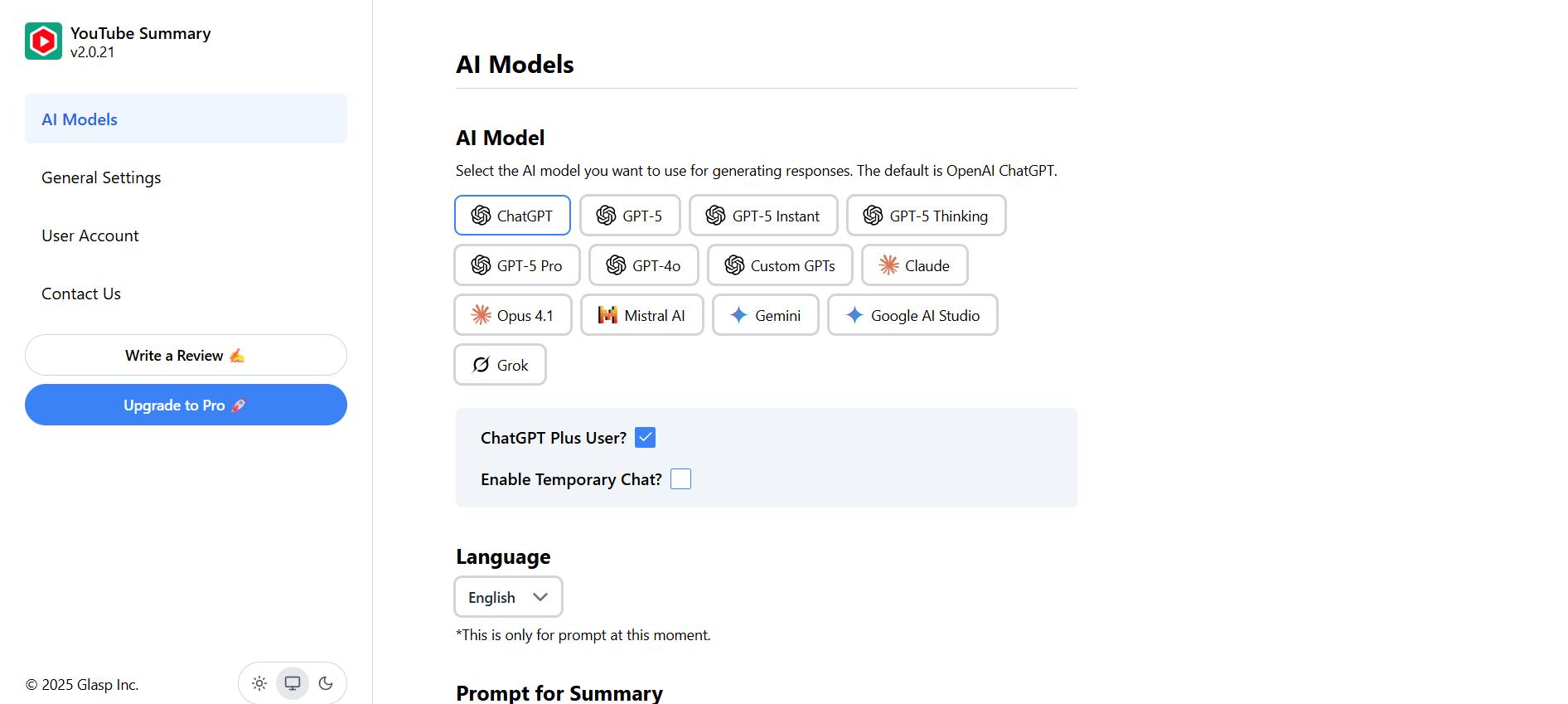Open the Contact Us page

coord(81,294)
